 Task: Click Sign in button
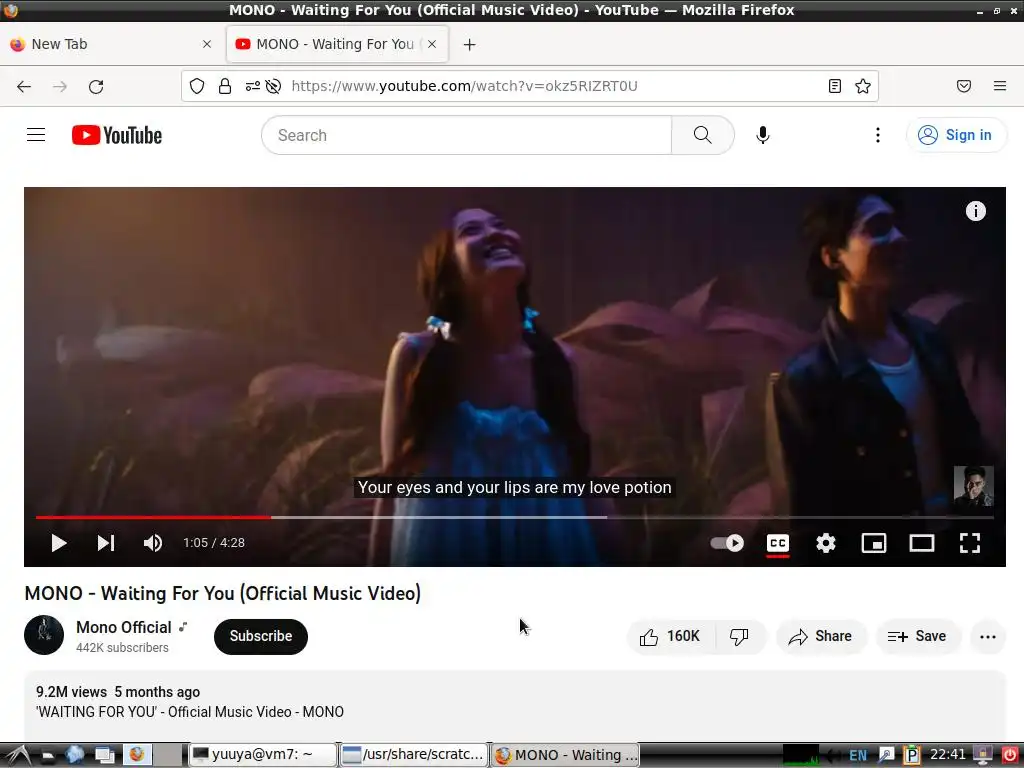[x=955, y=135]
